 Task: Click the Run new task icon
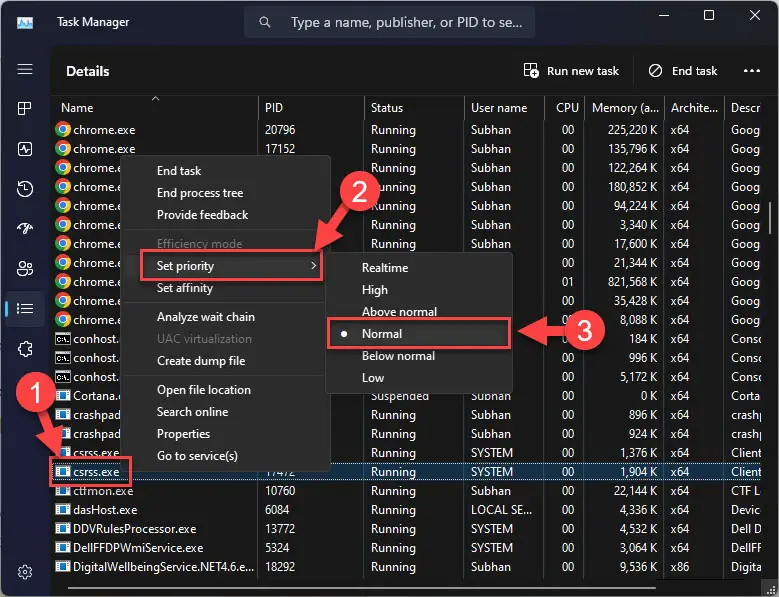(531, 71)
